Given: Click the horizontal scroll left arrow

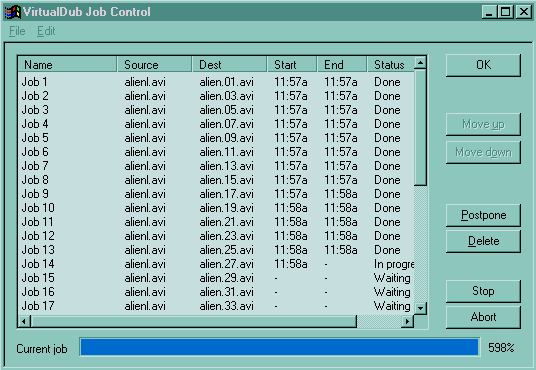Looking at the screenshot, I should point(24,321).
